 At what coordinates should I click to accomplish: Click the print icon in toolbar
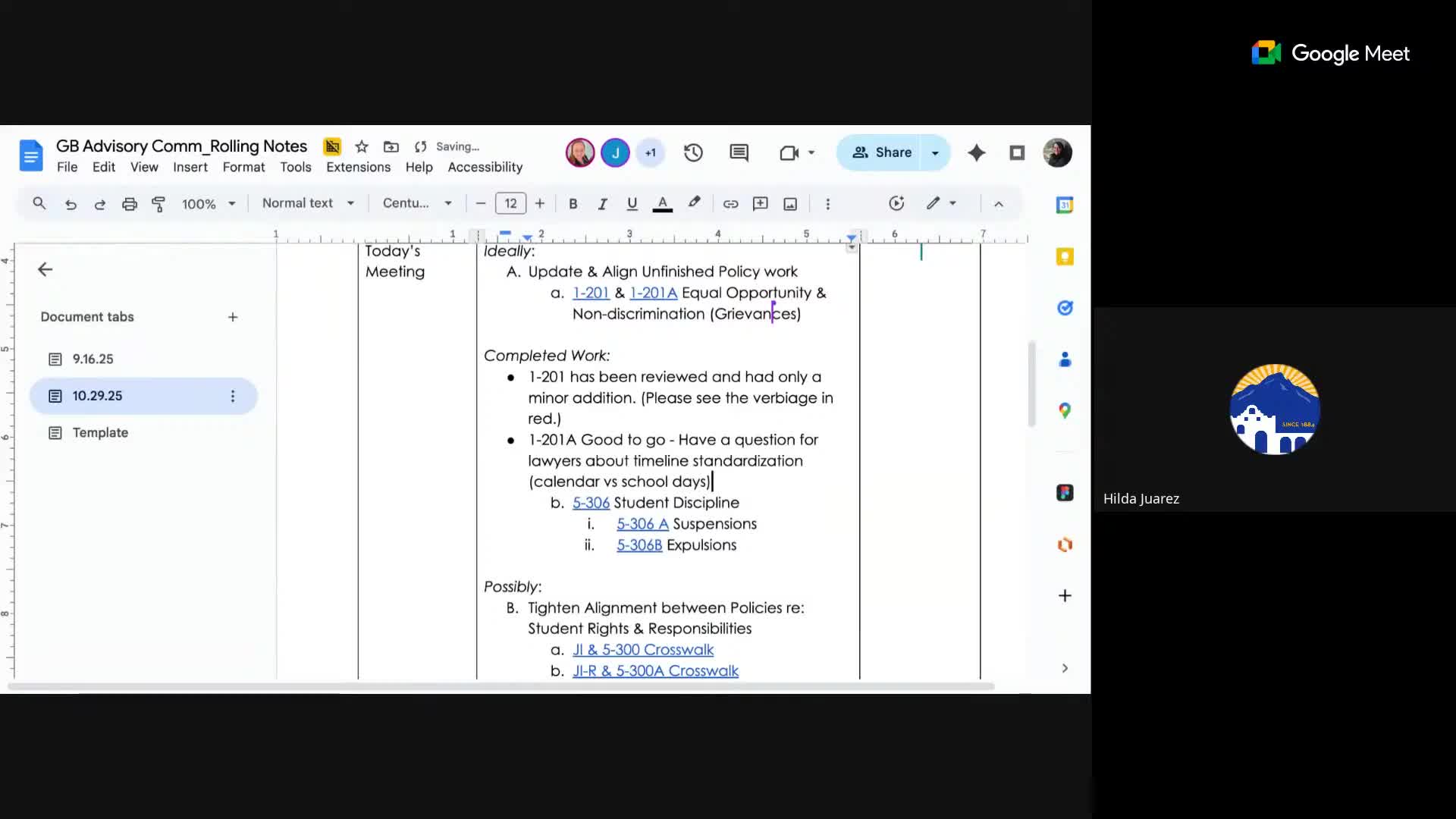pyautogui.click(x=130, y=204)
